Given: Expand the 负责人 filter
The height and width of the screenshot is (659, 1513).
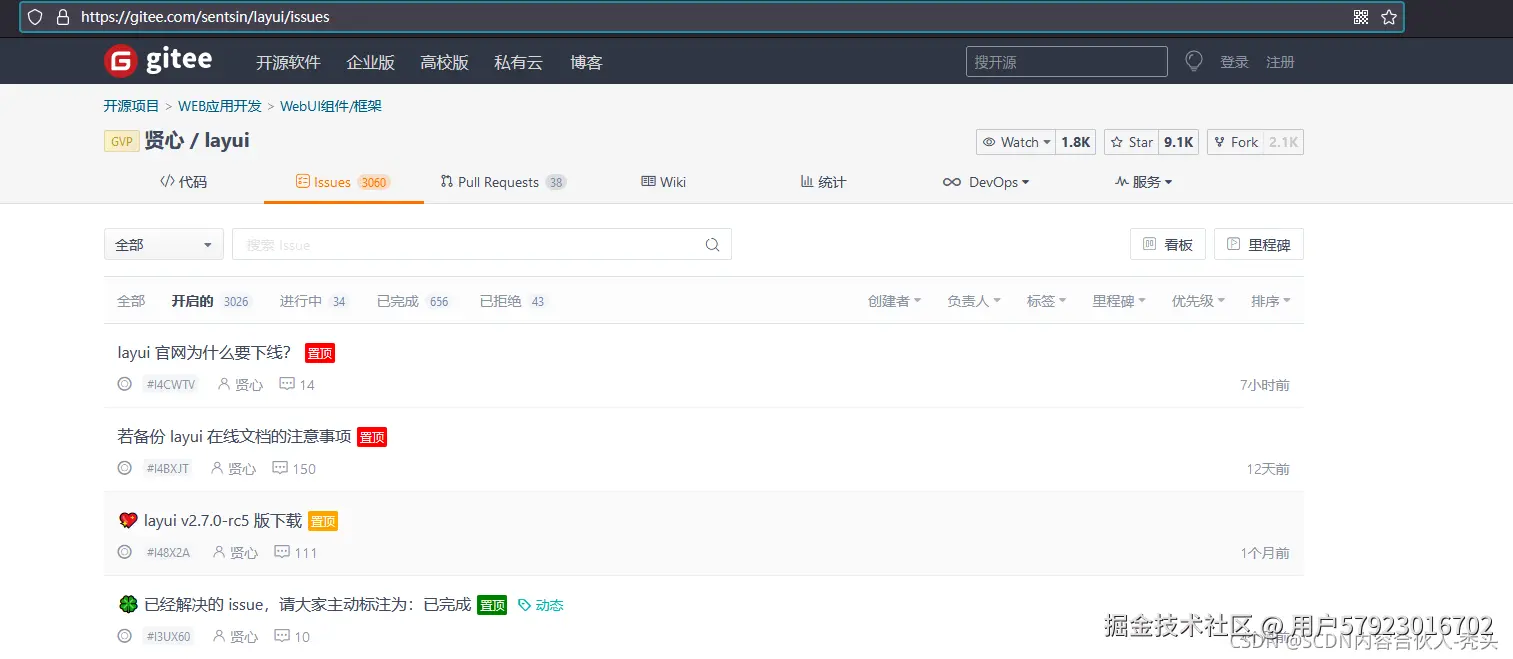Looking at the screenshot, I should (974, 301).
